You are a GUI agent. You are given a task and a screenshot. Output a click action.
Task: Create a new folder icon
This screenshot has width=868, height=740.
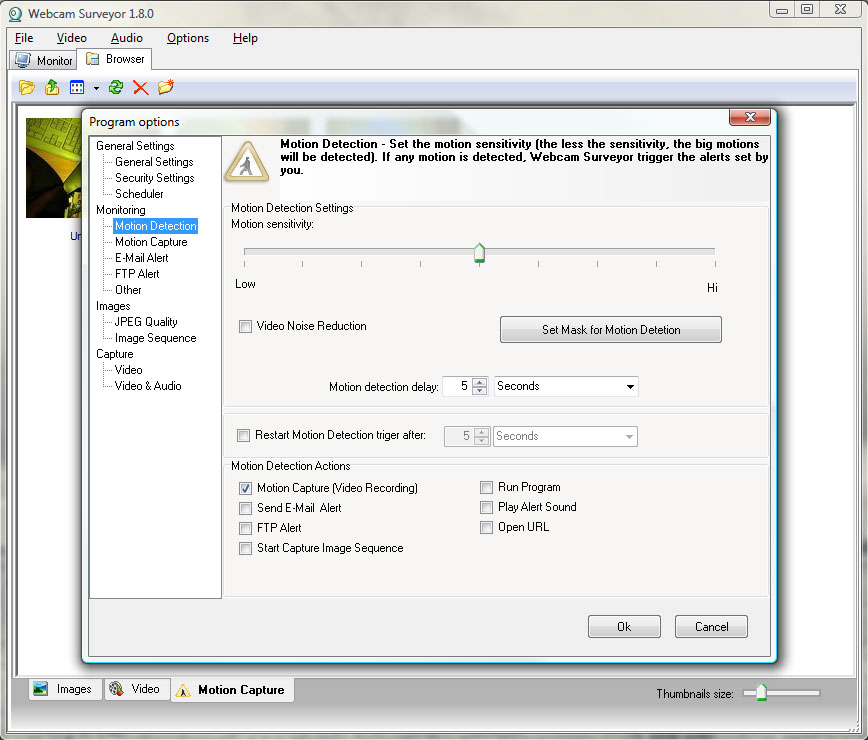click(x=166, y=87)
